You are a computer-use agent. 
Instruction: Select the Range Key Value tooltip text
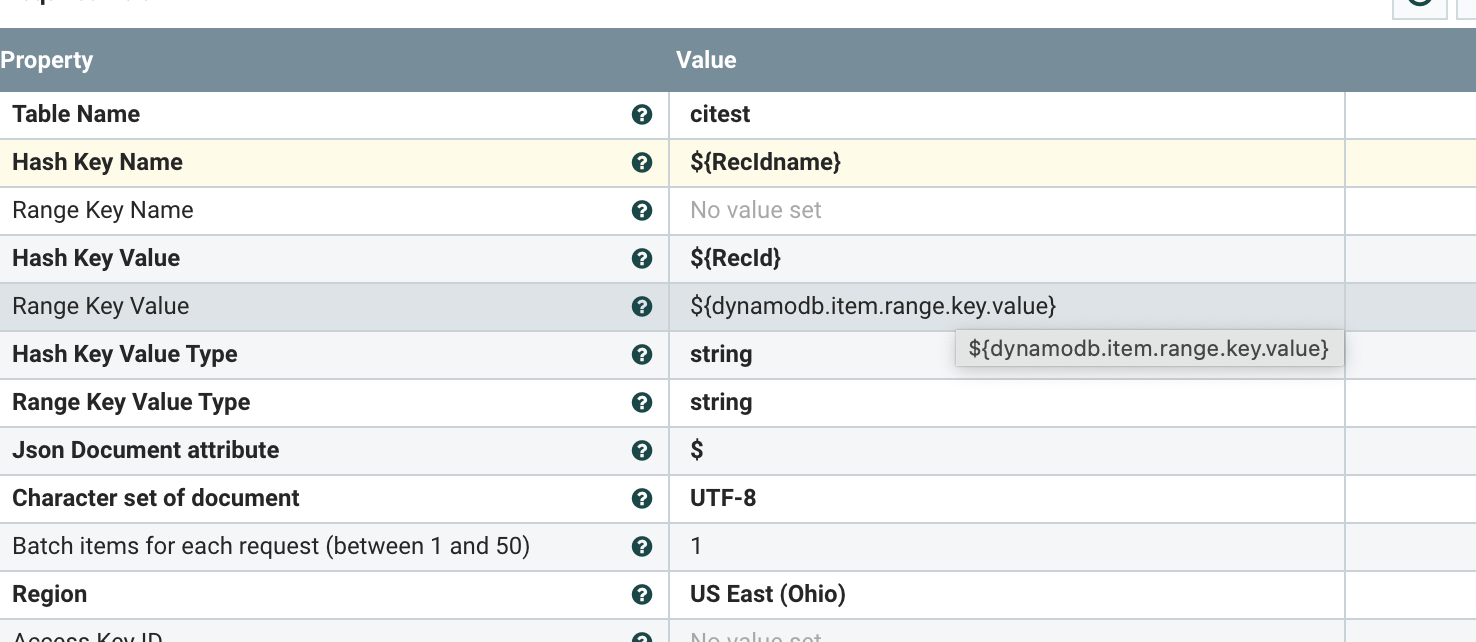1149,348
